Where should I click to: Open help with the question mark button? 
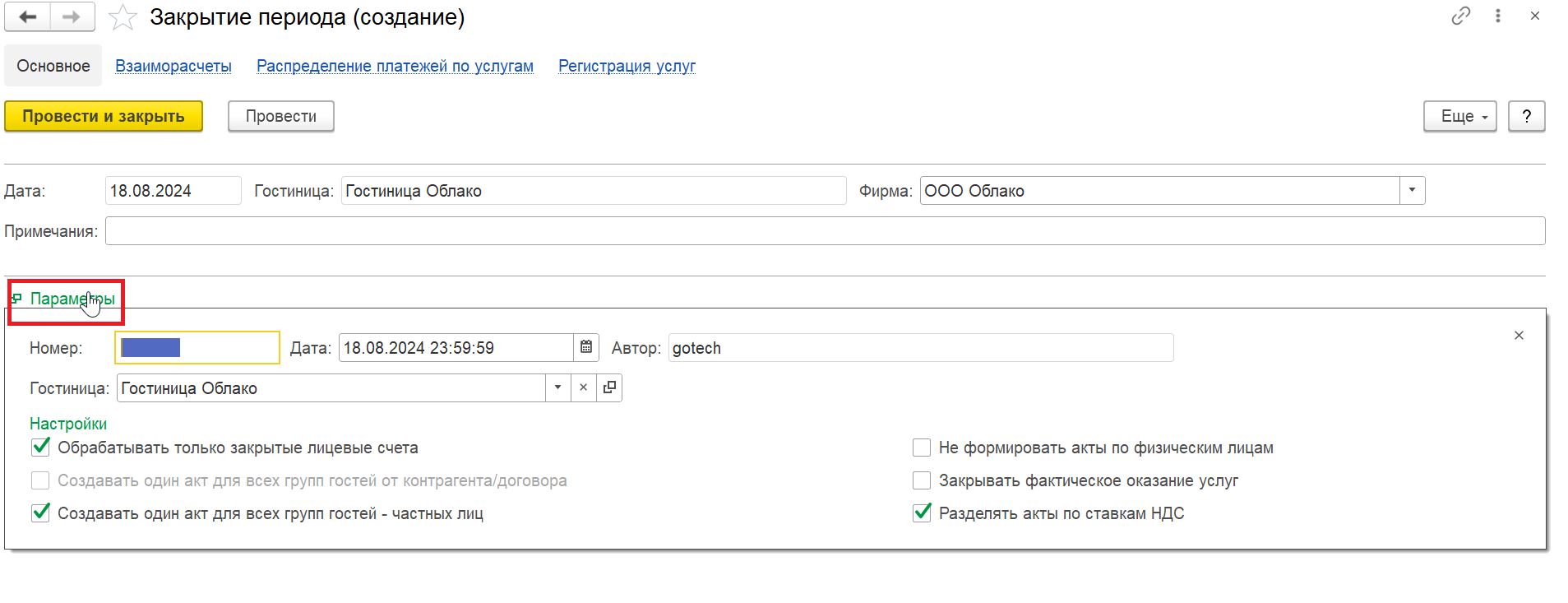(x=1526, y=116)
